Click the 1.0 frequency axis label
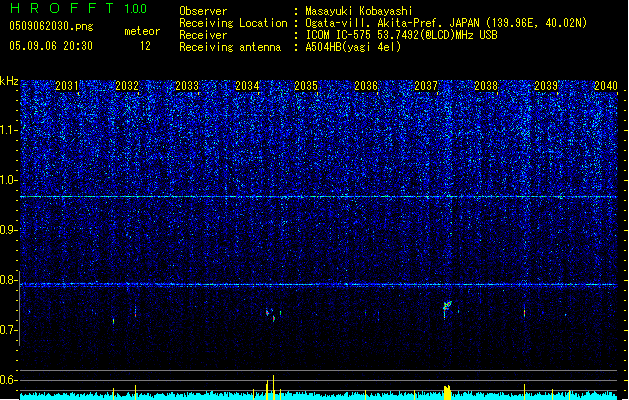The image size is (629, 400). click(x=9, y=180)
